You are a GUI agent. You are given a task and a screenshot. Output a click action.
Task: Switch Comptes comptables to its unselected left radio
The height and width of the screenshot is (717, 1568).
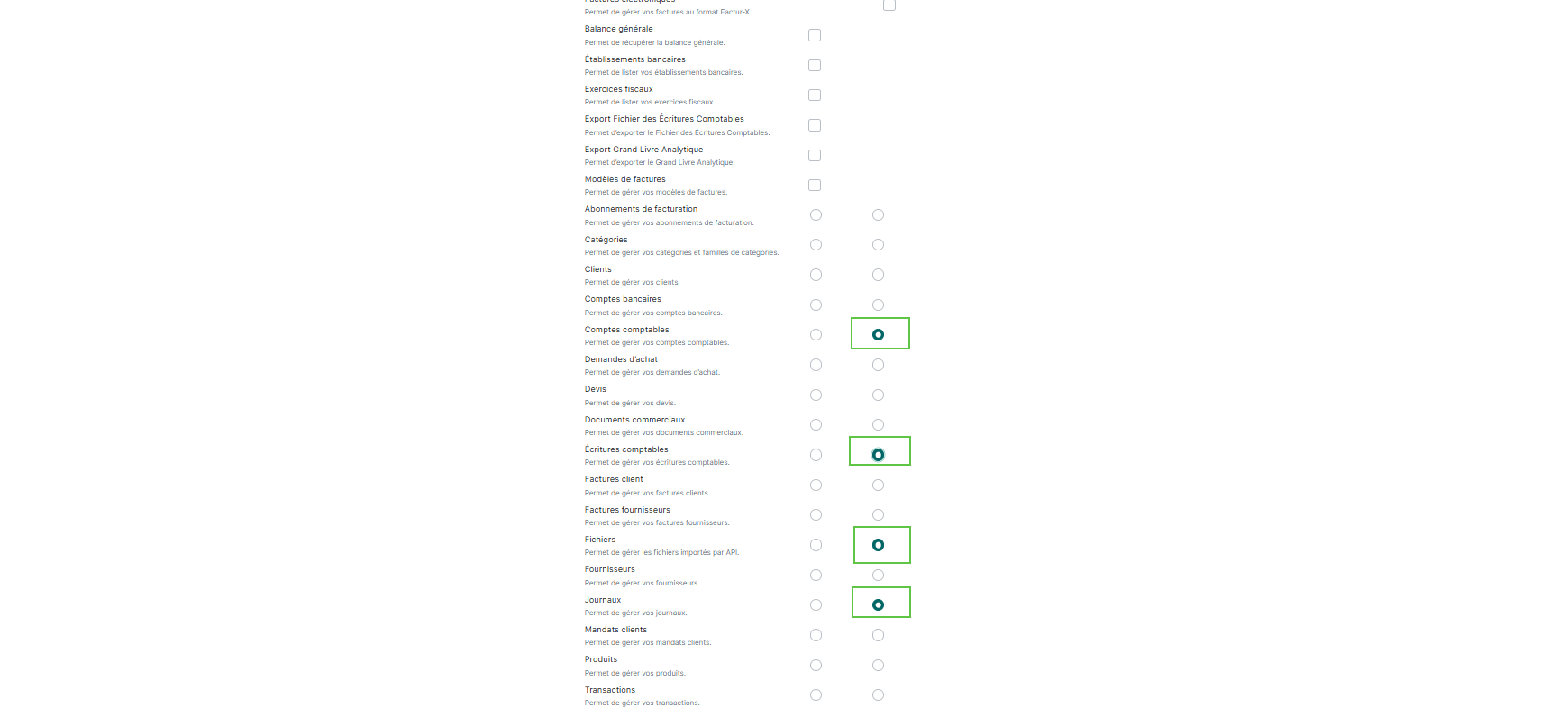point(816,334)
